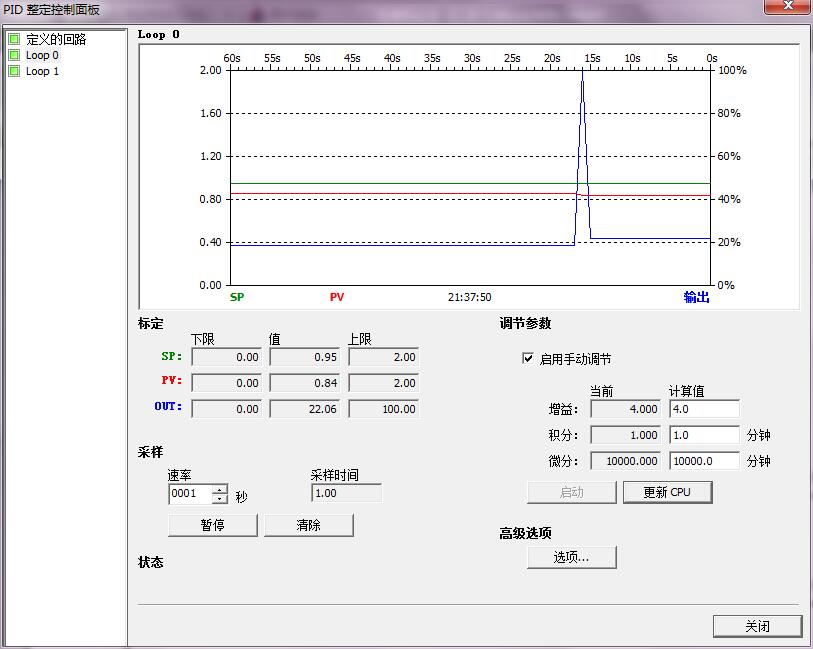Click the green SP legend label under the chart
The height and width of the screenshot is (649, 813).
coord(237,297)
